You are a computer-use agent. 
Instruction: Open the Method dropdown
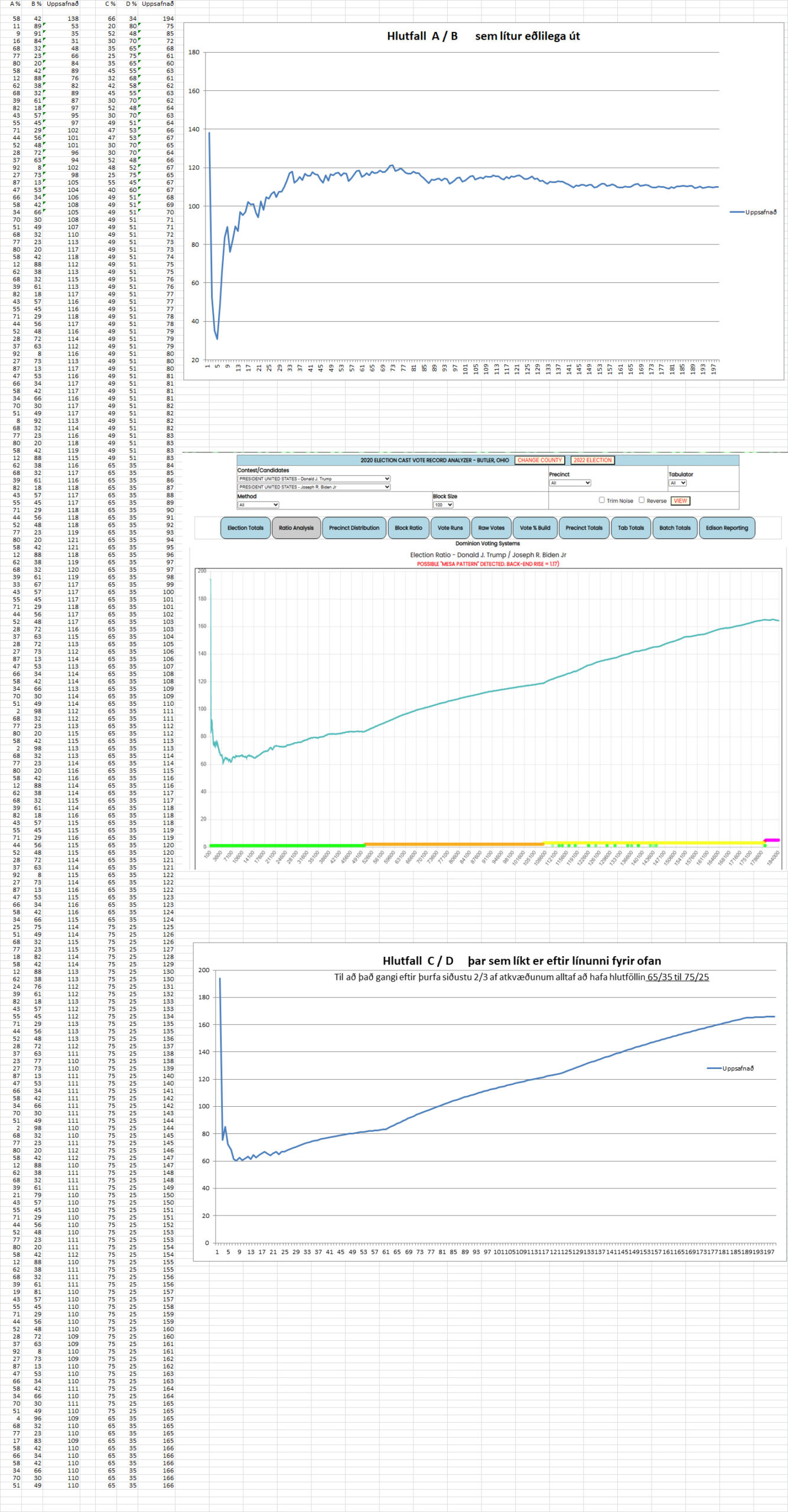pos(258,505)
